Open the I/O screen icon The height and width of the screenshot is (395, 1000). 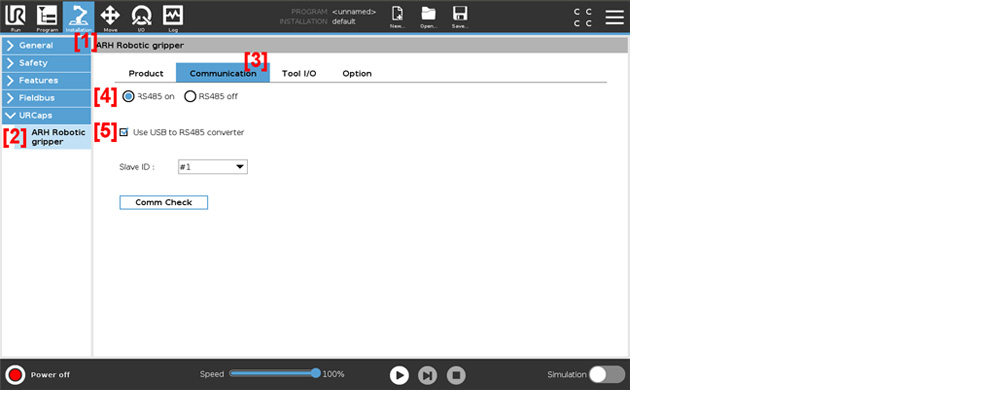(x=141, y=17)
